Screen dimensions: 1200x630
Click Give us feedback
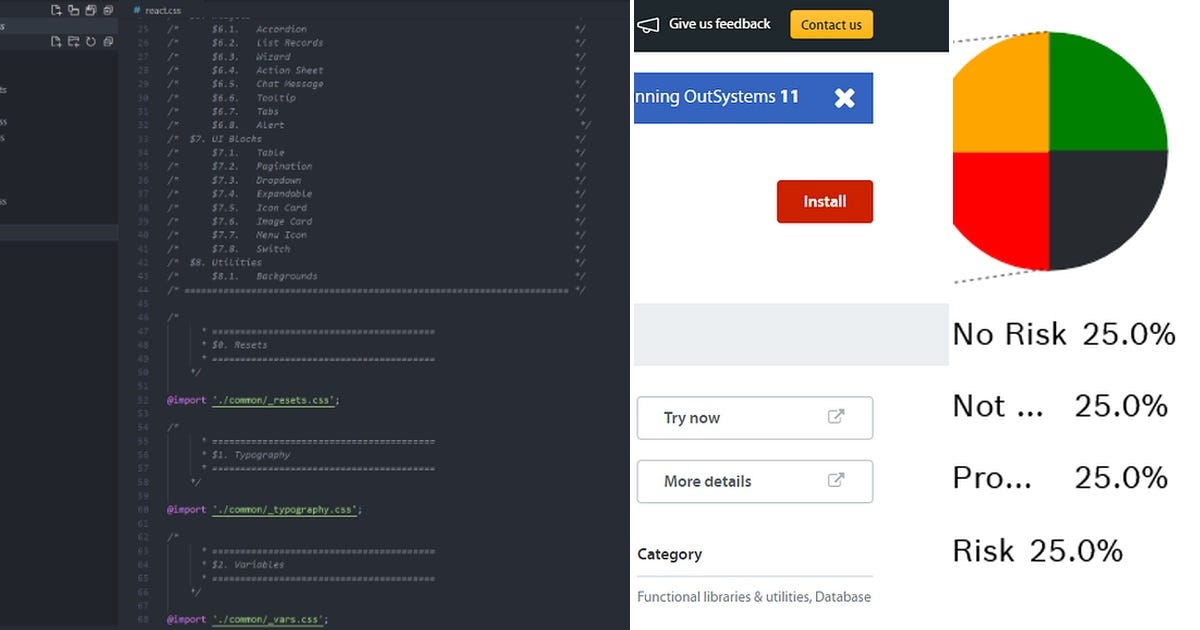[x=718, y=23]
